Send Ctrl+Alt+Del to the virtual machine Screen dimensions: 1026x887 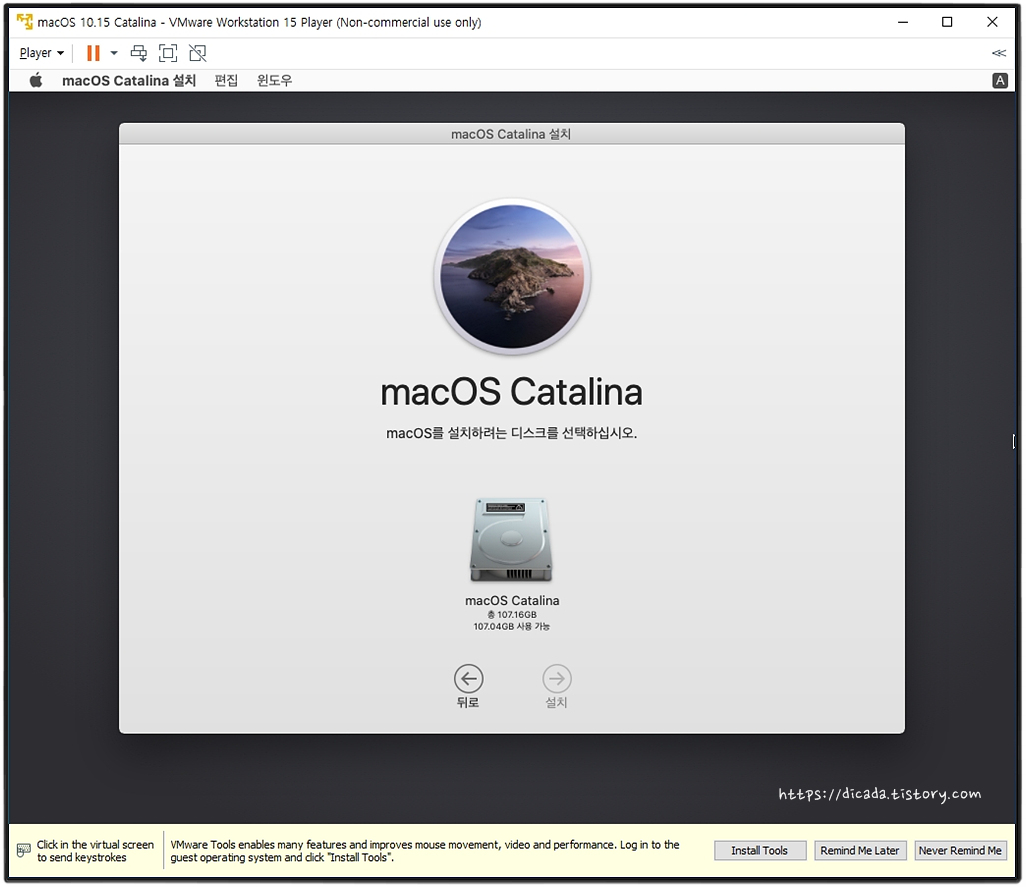[139, 53]
